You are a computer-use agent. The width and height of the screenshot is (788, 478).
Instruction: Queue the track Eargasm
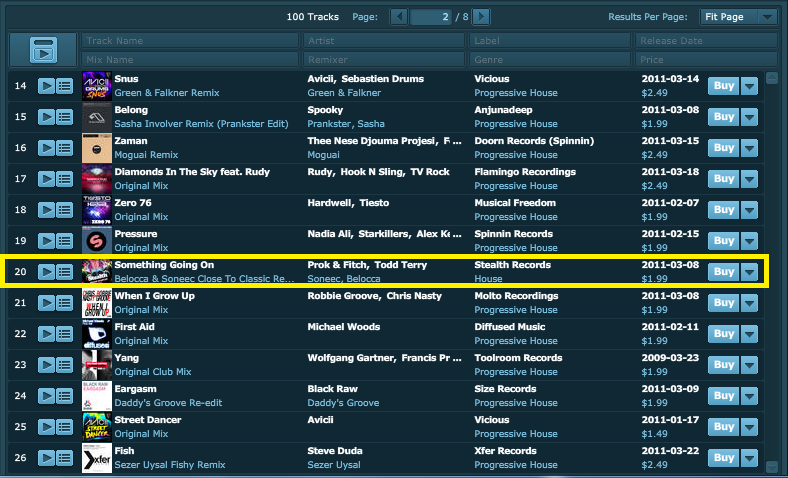[x=64, y=396]
